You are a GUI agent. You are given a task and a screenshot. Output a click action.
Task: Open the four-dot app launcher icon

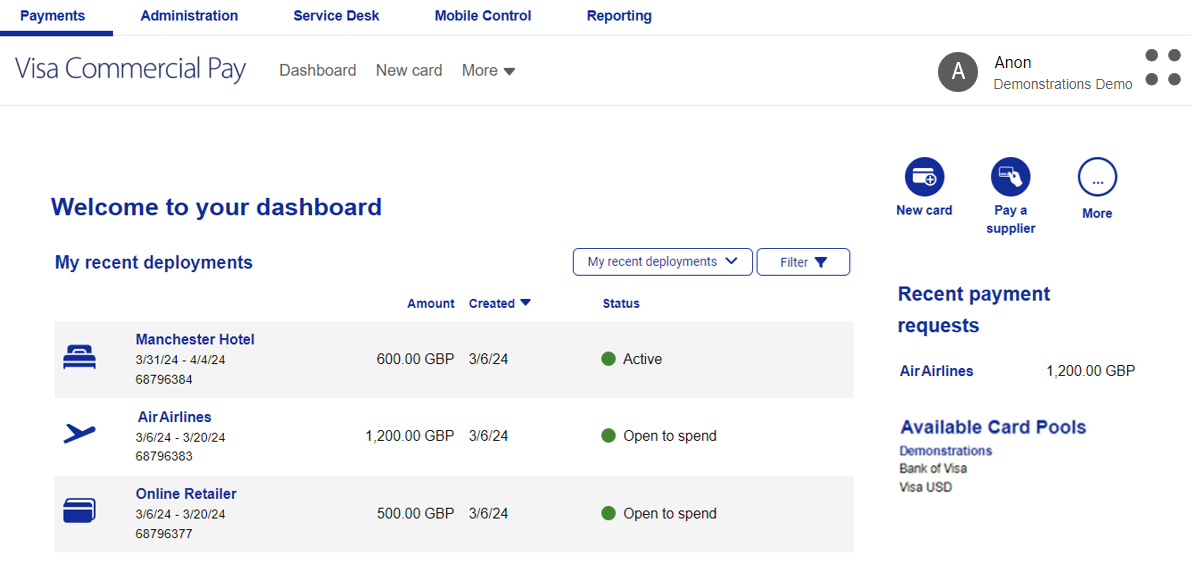[1163, 67]
